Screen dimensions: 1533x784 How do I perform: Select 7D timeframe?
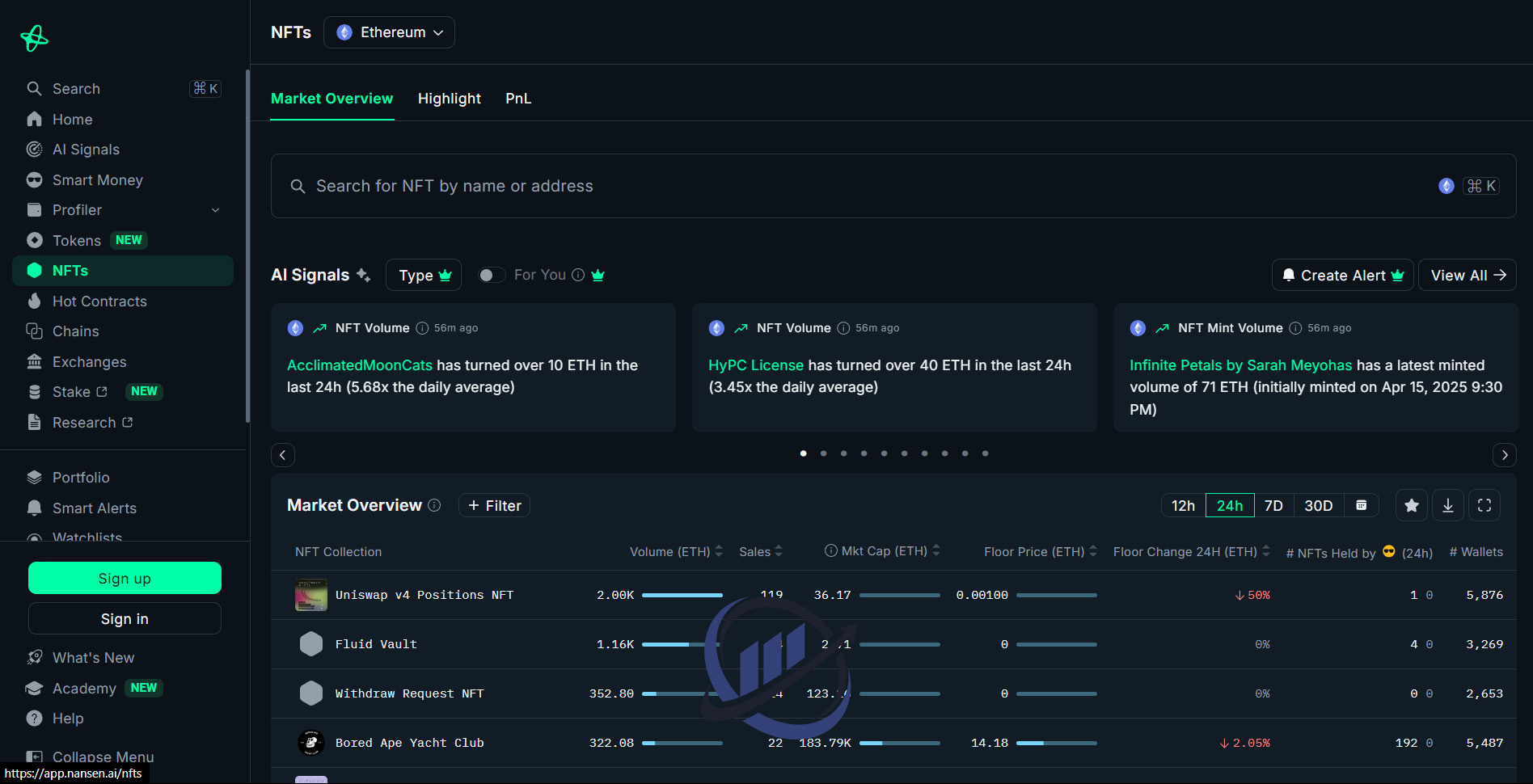[1273, 505]
